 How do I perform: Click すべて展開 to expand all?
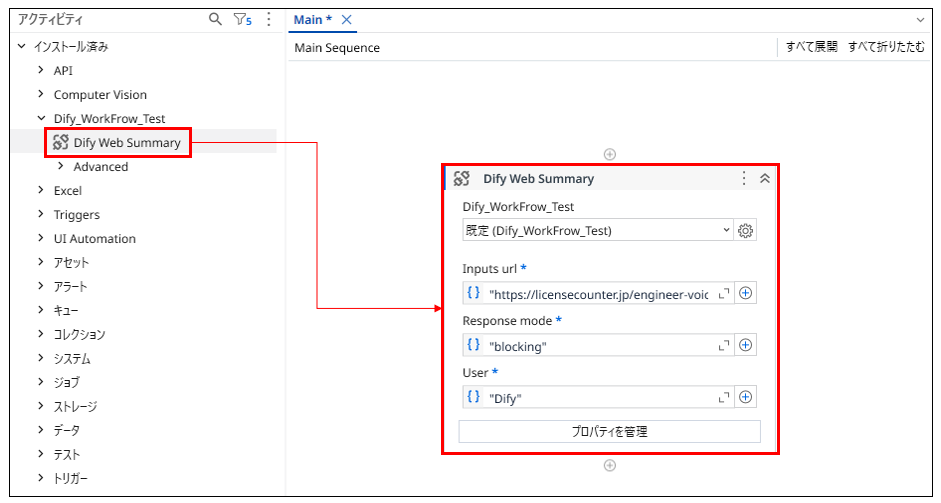(811, 47)
